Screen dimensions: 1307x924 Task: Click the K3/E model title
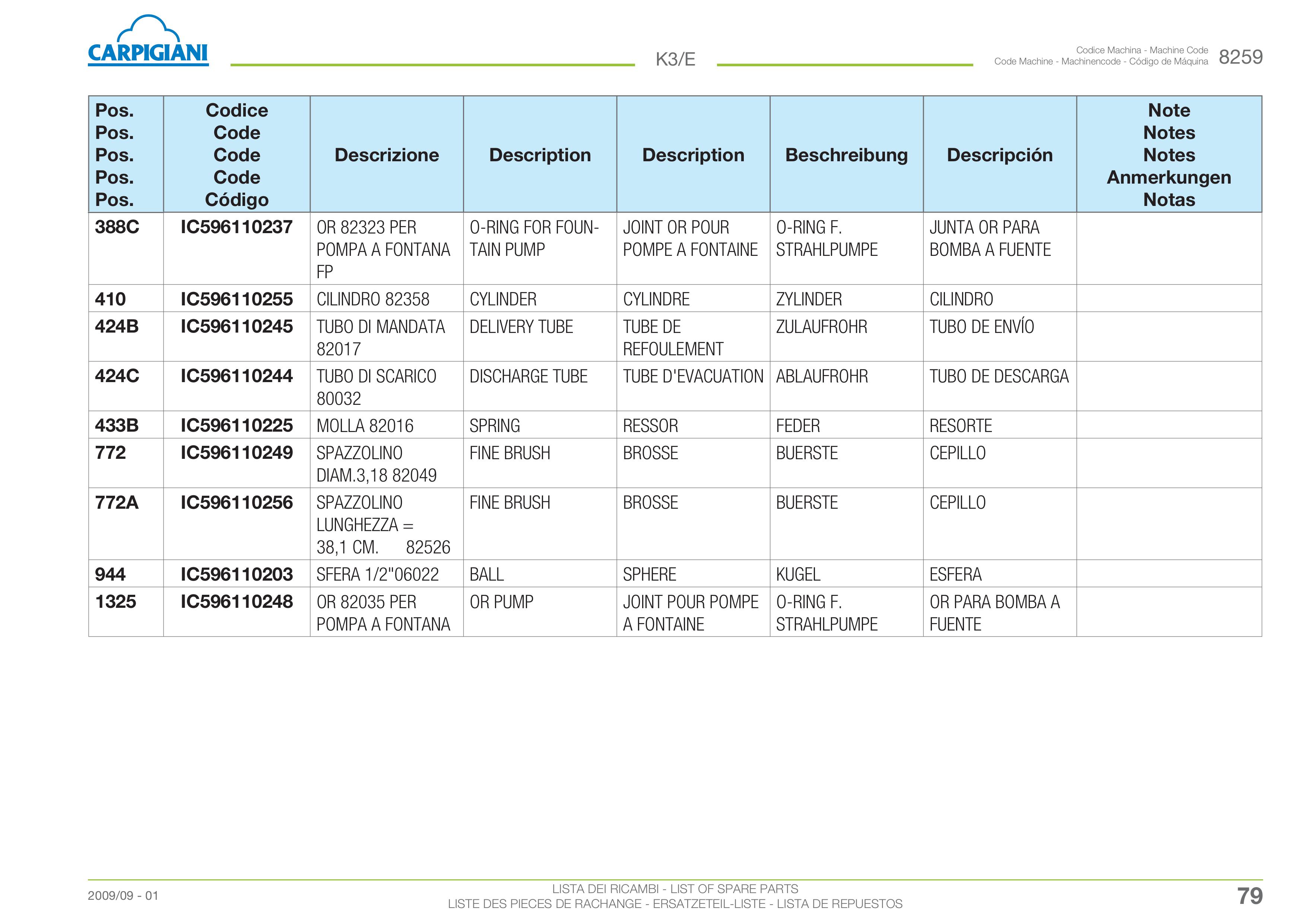(675, 59)
